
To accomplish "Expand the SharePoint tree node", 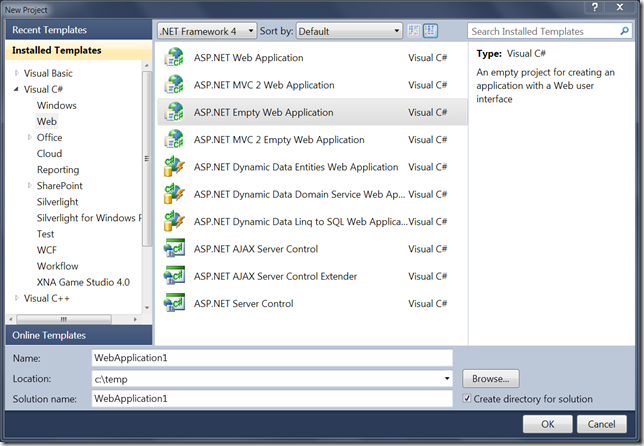I will tap(30, 185).
